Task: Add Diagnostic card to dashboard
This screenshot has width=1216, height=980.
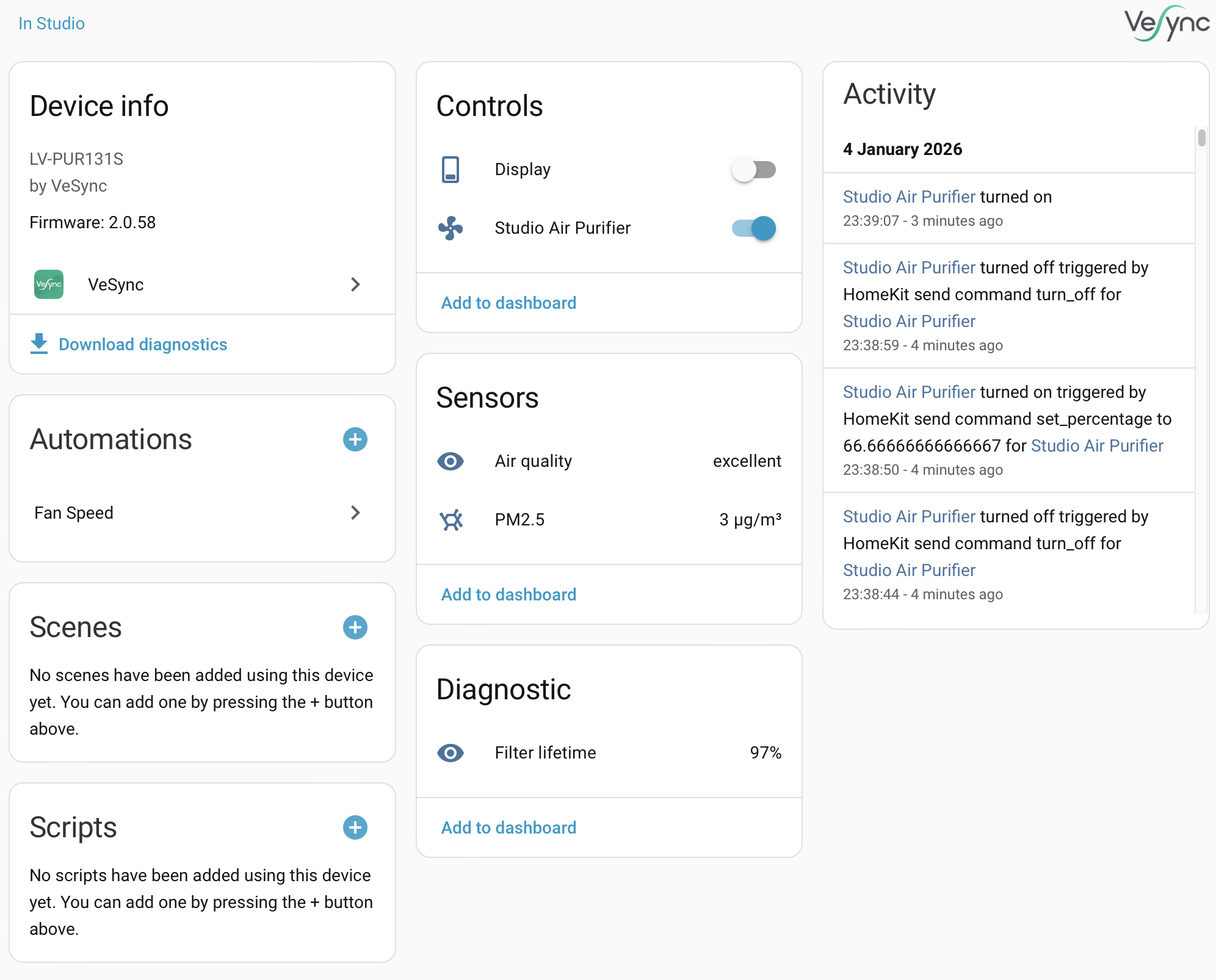Action: coord(508,827)
